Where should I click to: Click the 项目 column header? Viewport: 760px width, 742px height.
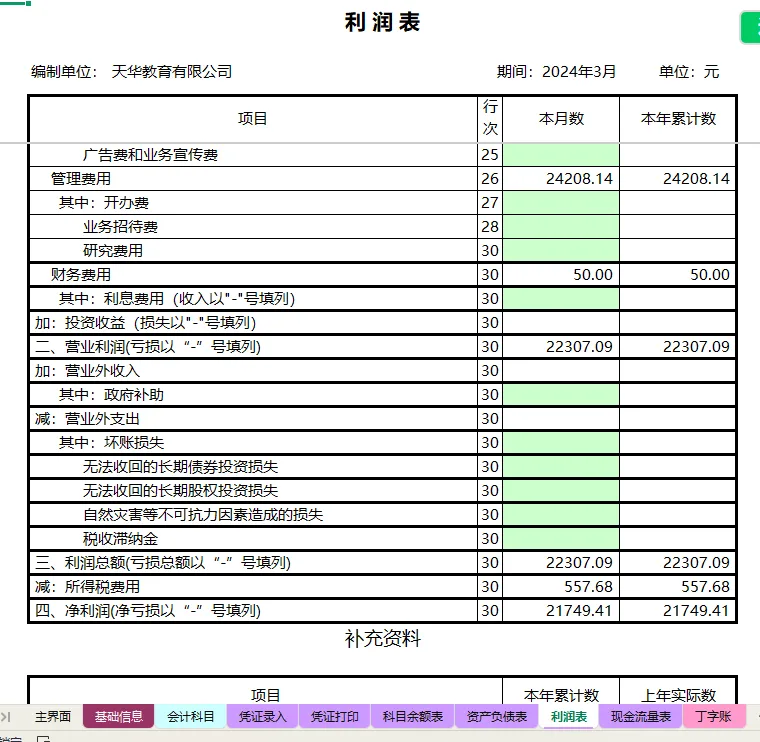[x=253, y=119]
